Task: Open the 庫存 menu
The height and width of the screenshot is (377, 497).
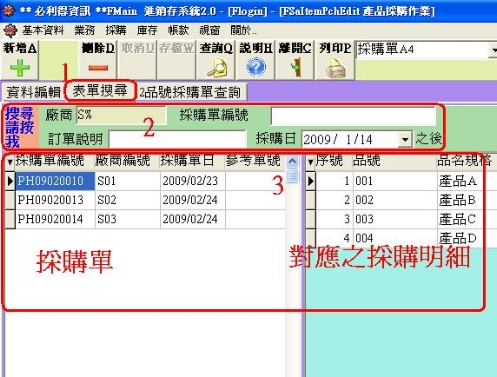Action: (147, 31)
